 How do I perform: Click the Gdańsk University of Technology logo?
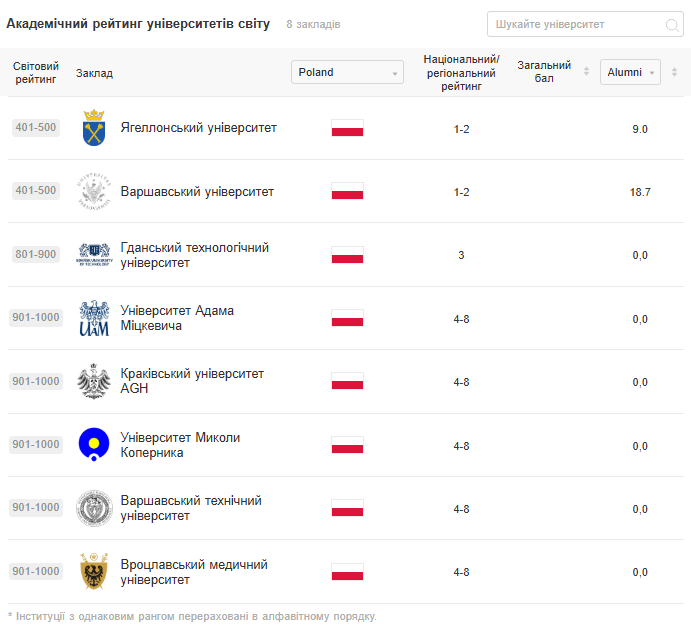pos(94,255)
